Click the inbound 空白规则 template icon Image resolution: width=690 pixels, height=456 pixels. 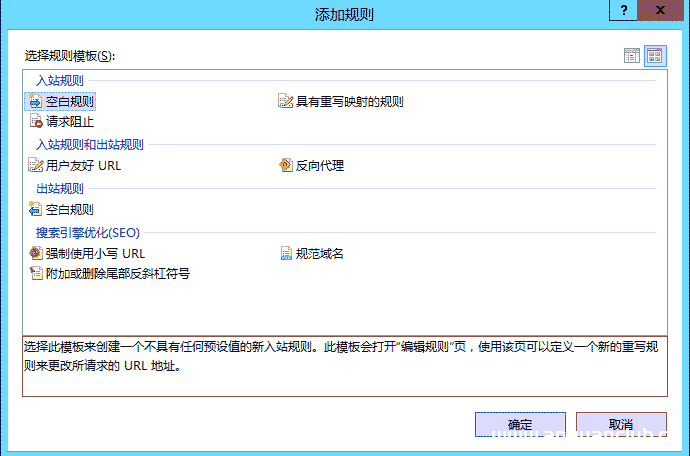point(35,101)
